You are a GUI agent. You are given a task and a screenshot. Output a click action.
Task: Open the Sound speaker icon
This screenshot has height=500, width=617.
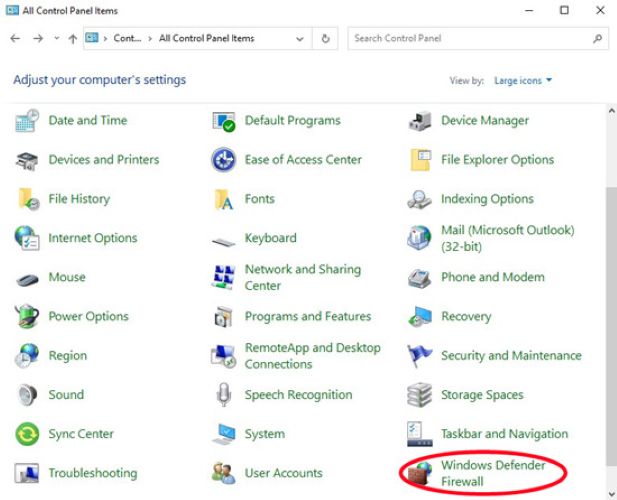coord(27,395)
